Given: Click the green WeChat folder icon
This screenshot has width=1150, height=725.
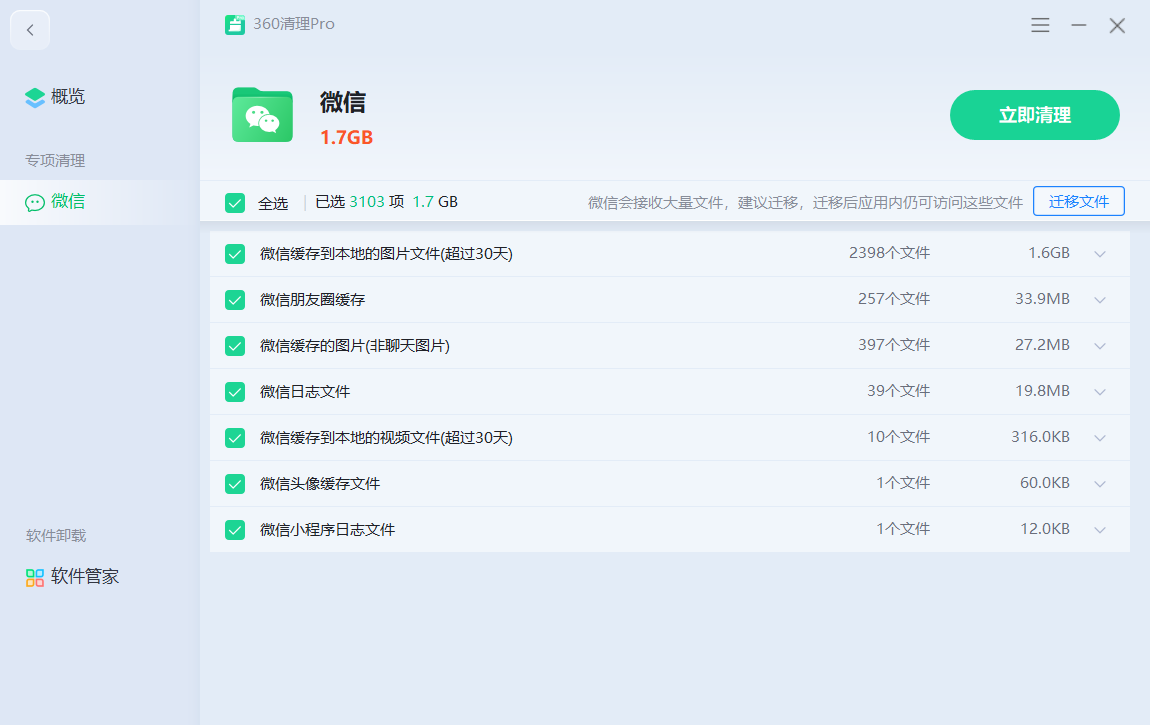Looking at the screenshot, I should [262, 115].
